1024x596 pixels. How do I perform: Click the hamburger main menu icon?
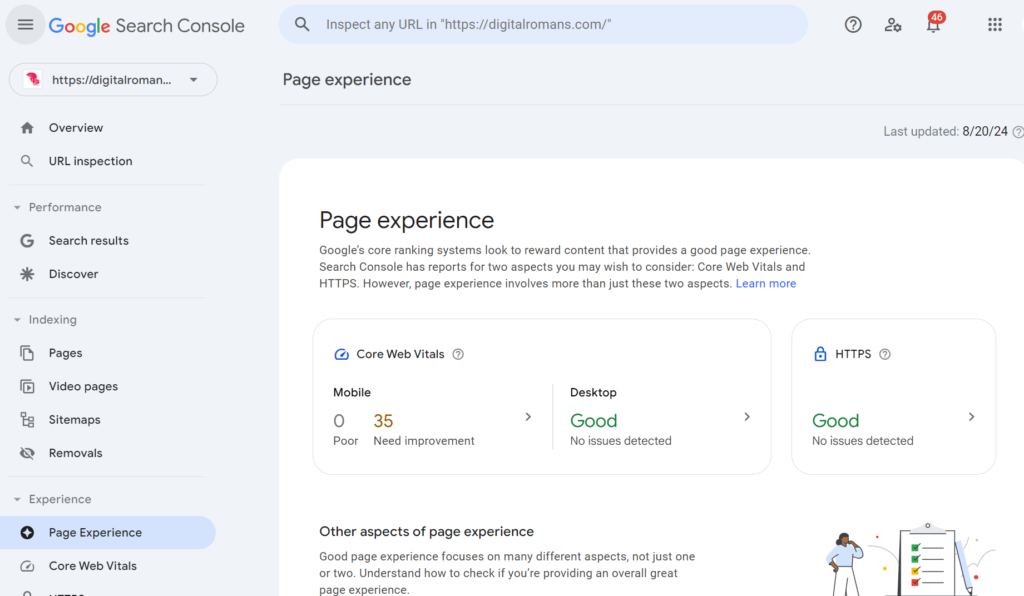point(25,25)
